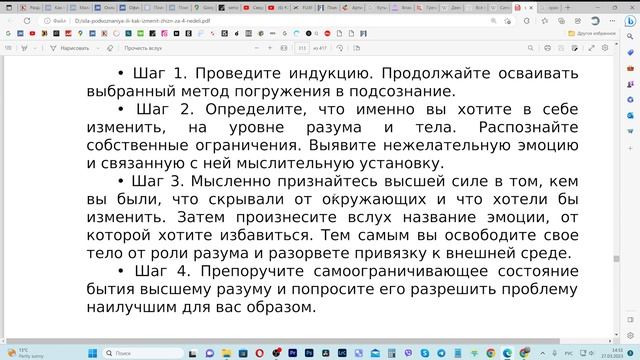The width and height of the screenshot is (640, 360).
Task: Close the active PDF tab
Action: coord(531,7)
